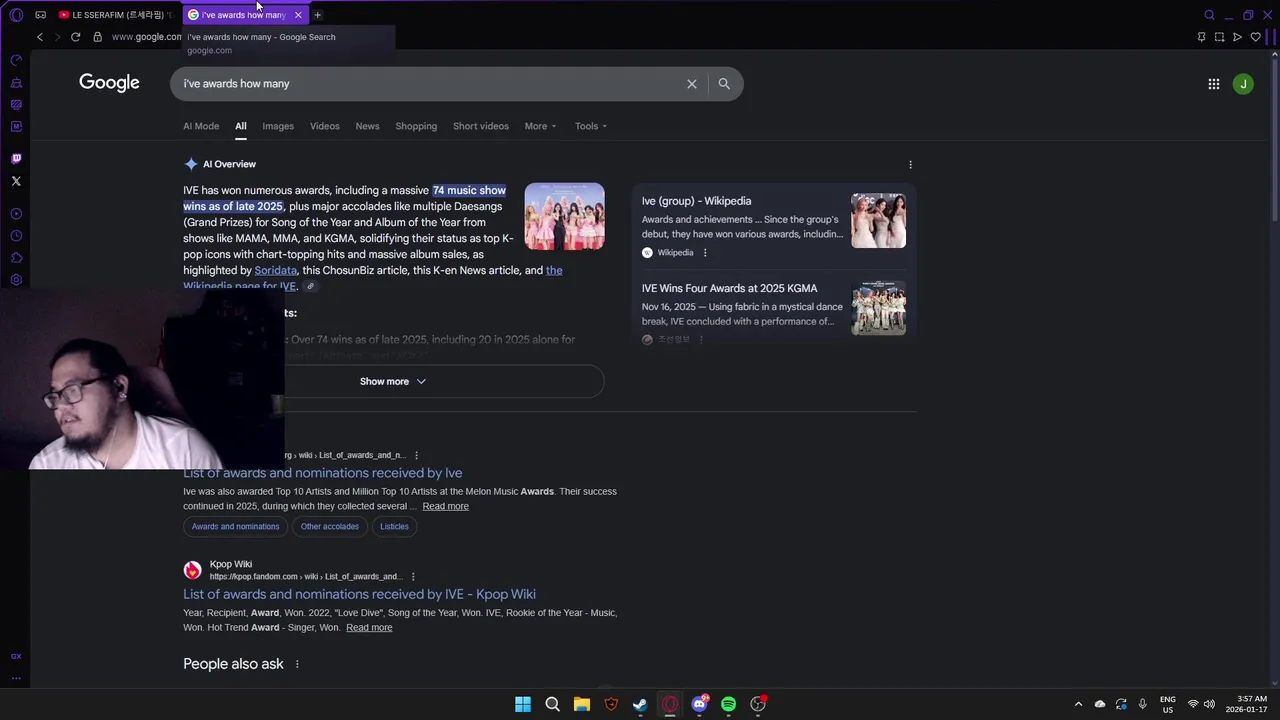Open the Windows Start menu
The image size is (1280, 720).
pyautogui.click(x=523, y=704)
